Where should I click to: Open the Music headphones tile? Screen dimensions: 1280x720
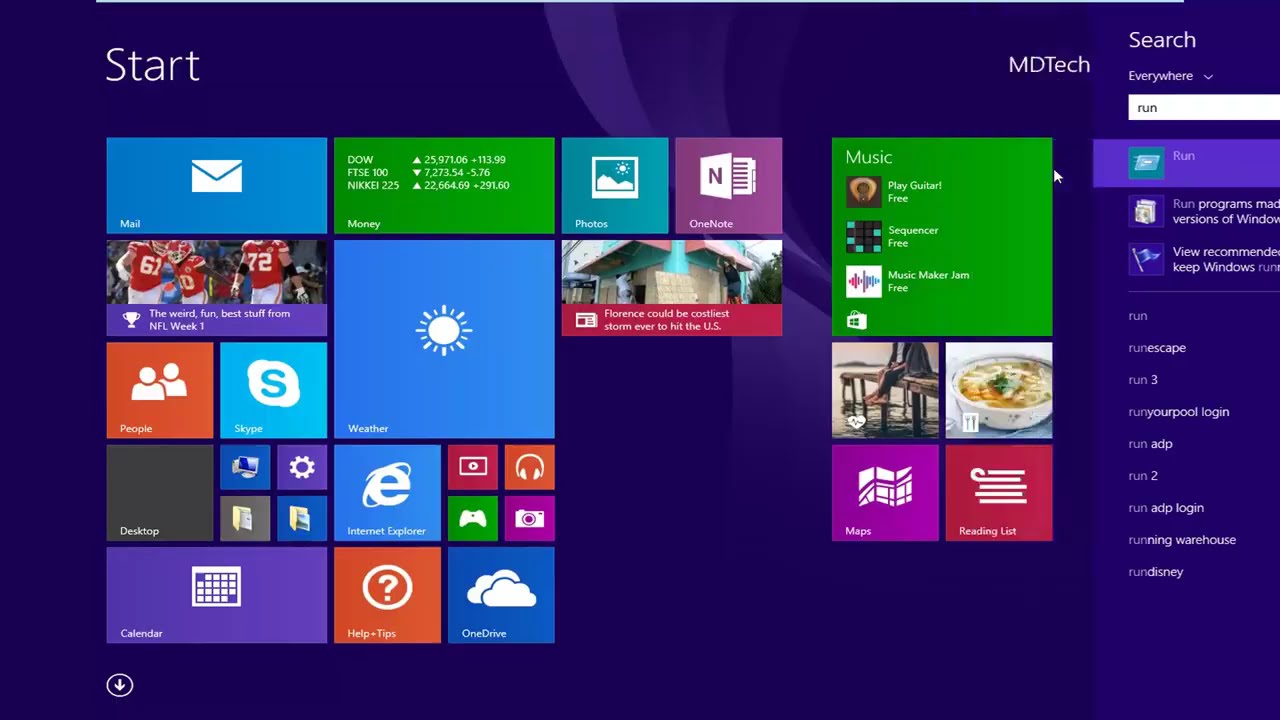tap(530, 467)
